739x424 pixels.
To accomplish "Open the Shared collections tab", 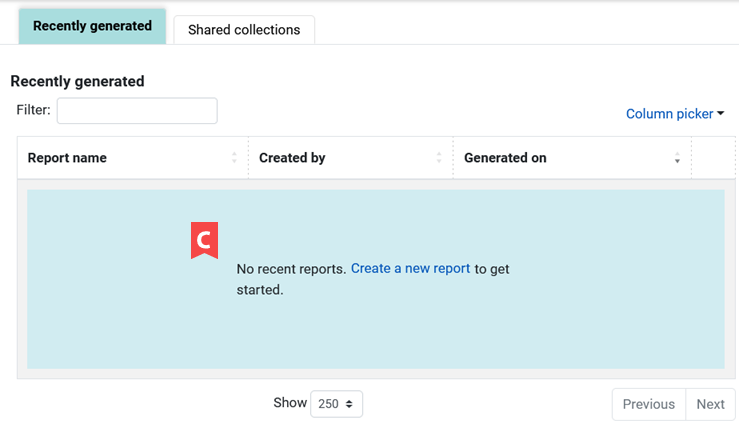I will 244,30.
